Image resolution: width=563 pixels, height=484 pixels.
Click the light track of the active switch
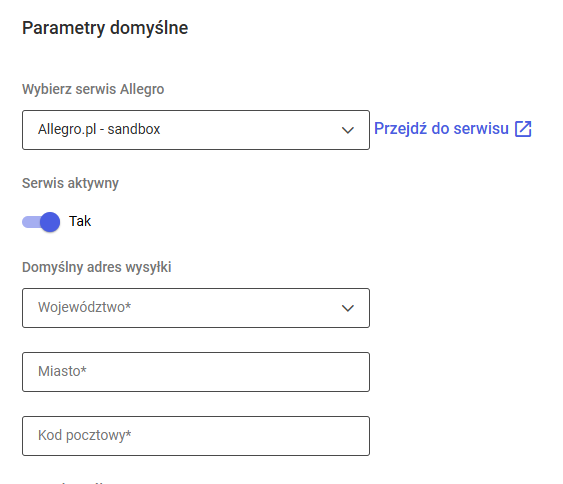[x=31, y=222]
